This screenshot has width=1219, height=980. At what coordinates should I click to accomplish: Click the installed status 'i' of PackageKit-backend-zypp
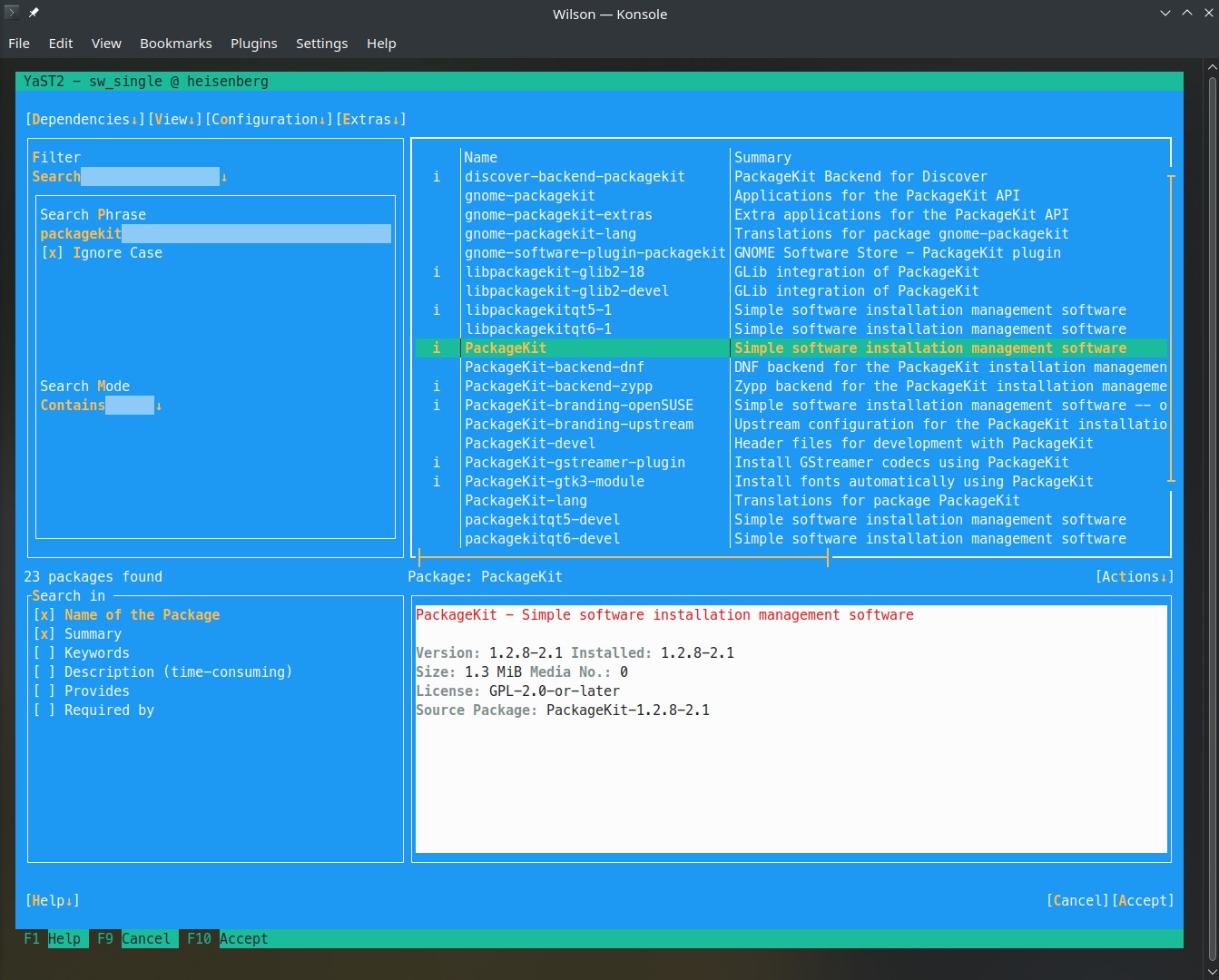437,387
